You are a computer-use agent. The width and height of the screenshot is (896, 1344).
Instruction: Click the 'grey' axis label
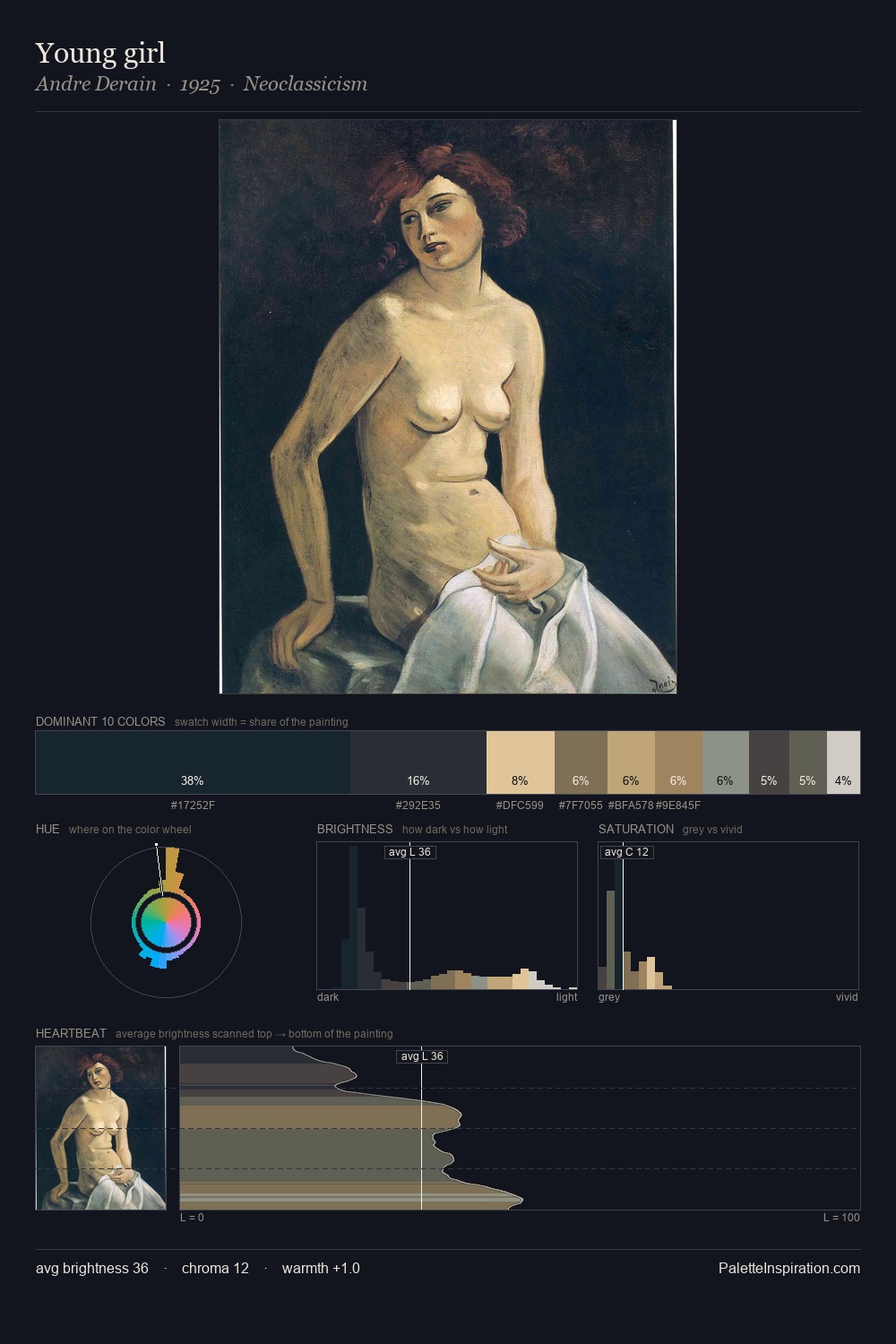click(609, 997)
